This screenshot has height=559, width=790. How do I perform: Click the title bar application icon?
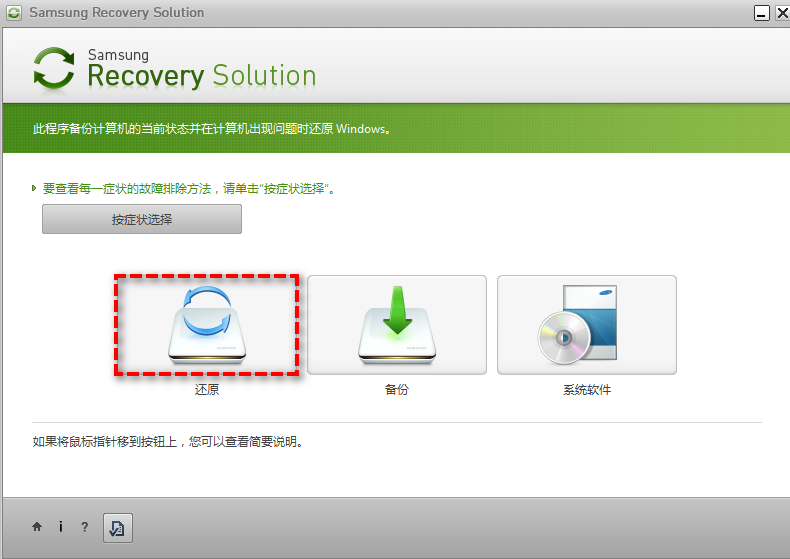(x=14, y=13)
